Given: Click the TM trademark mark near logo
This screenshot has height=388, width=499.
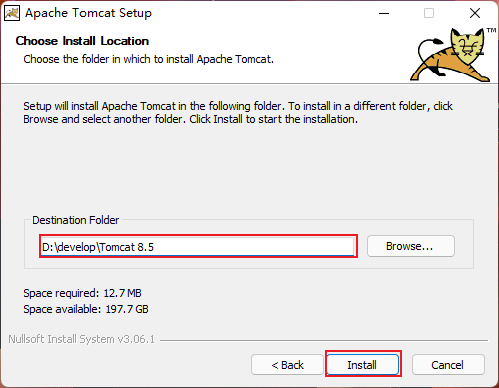Looking at the screenshot, I should click(x=491, y=30).
